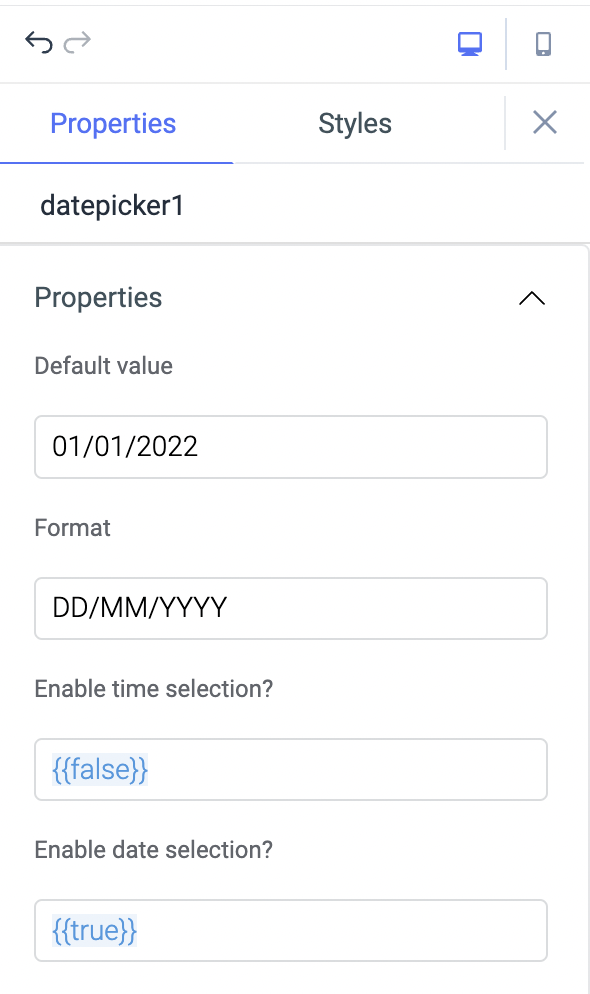Close the properties panel with the X
The image size is (590, 994).
544,122
